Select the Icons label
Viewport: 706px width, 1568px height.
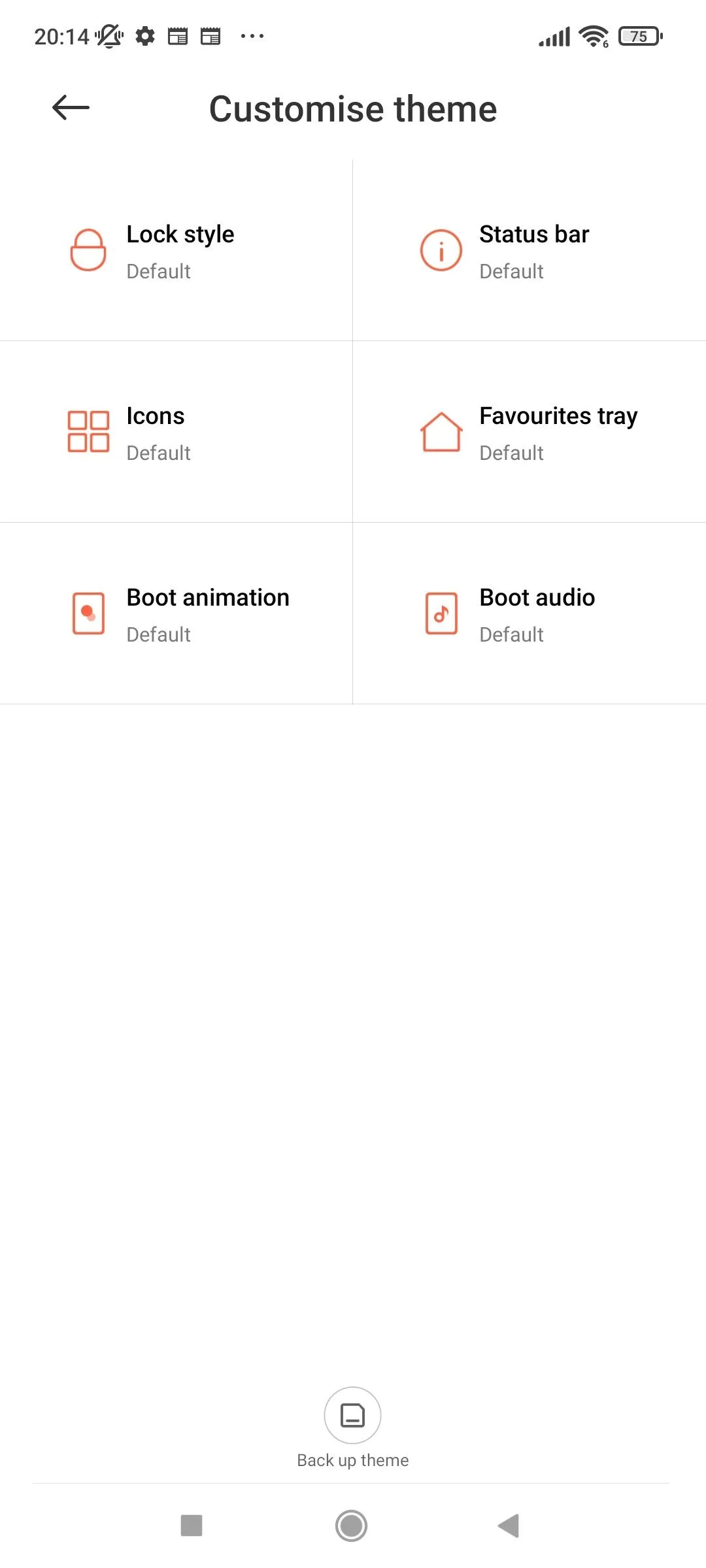[156, 416]
